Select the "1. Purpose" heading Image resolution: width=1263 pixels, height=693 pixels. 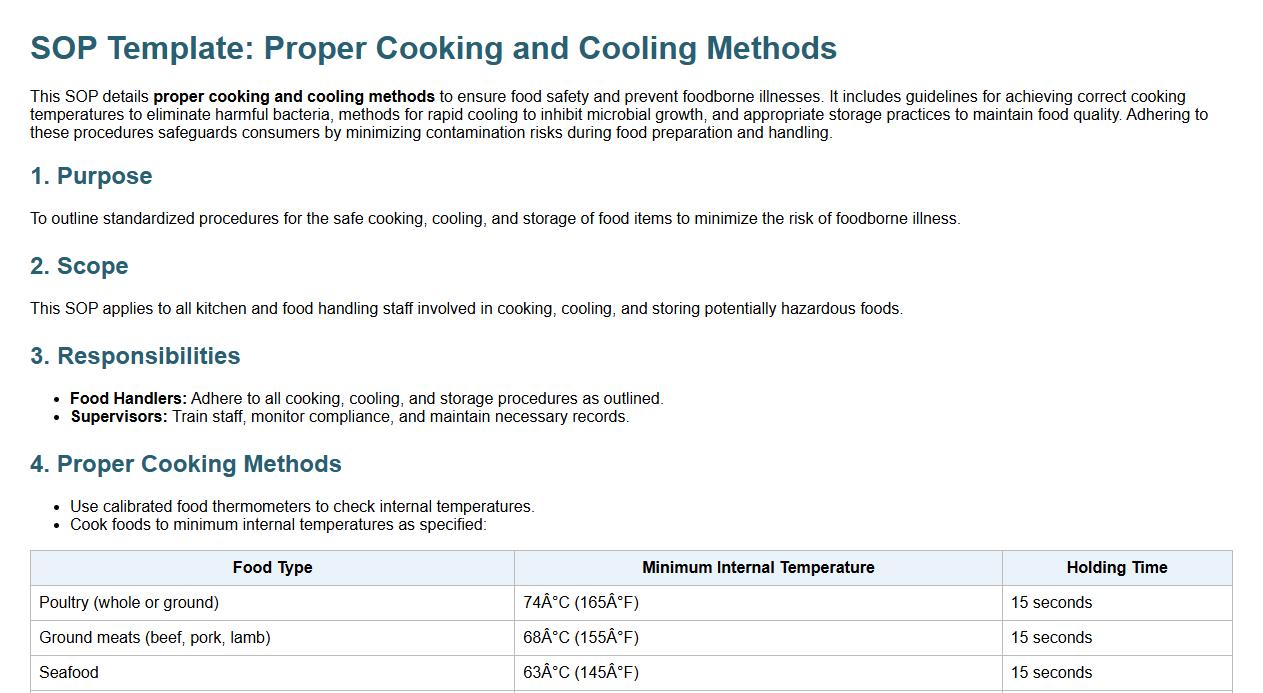tap(91, 176)
